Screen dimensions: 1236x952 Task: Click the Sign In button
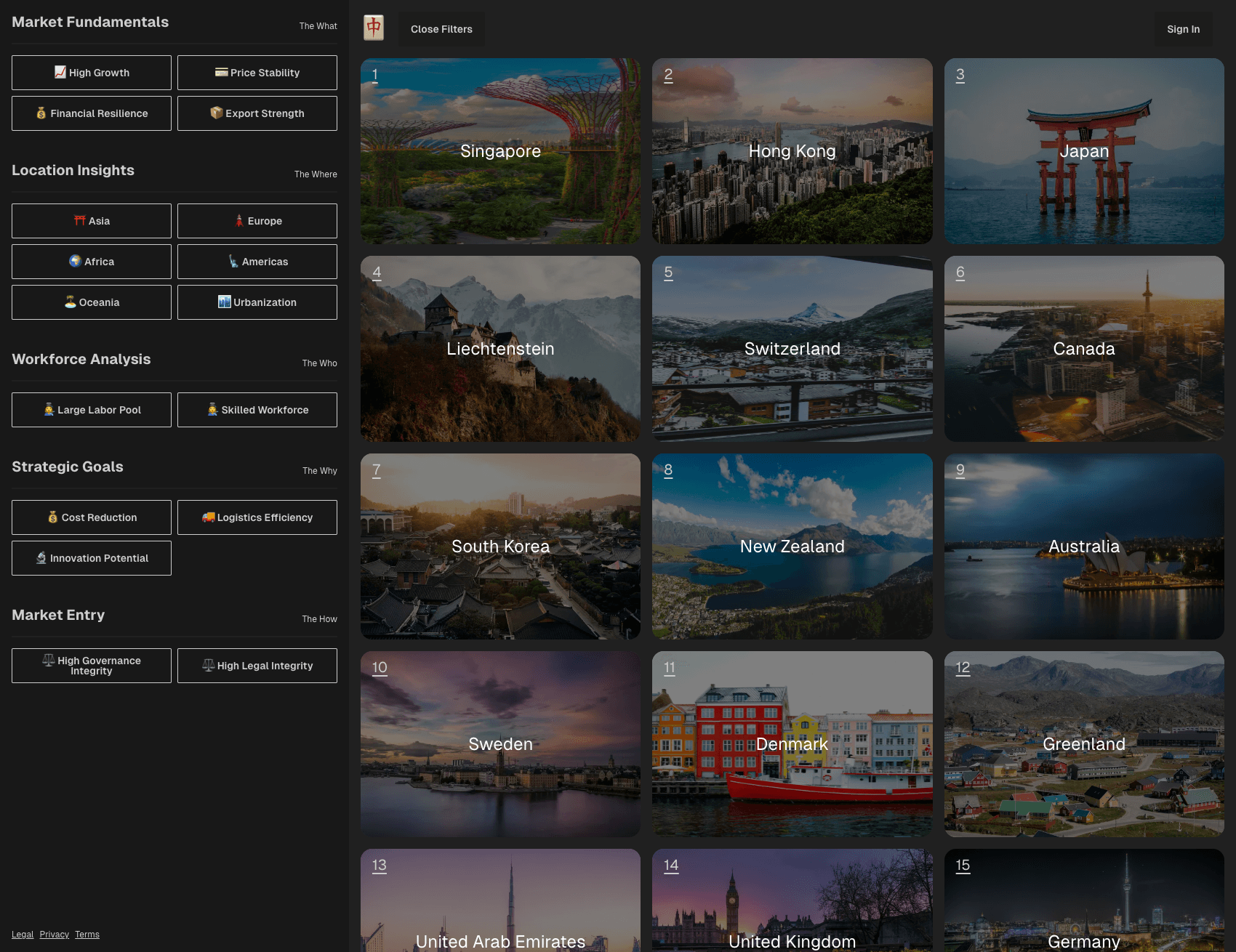pyautogui.click(x=1183, y=29)
